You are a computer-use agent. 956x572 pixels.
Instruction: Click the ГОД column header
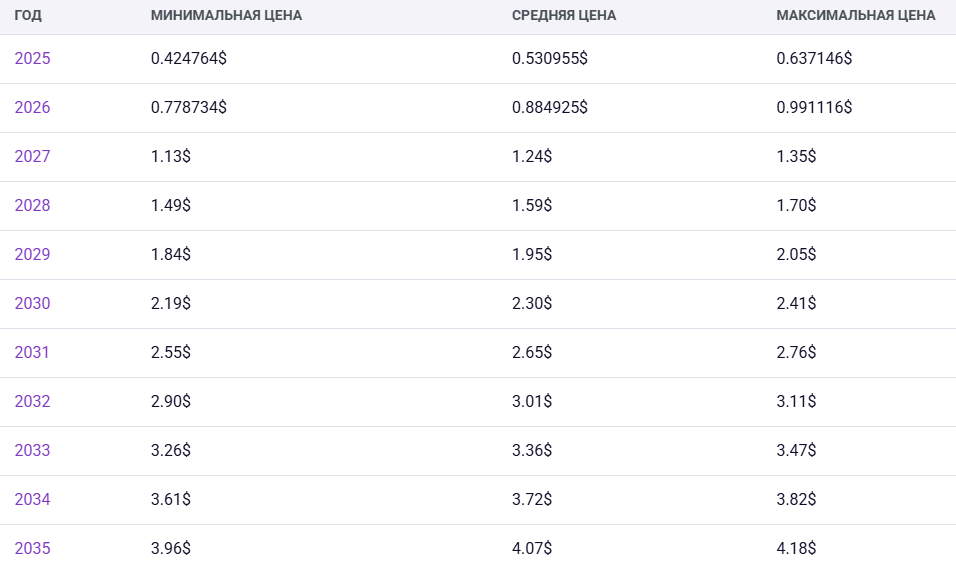point(28,16)
